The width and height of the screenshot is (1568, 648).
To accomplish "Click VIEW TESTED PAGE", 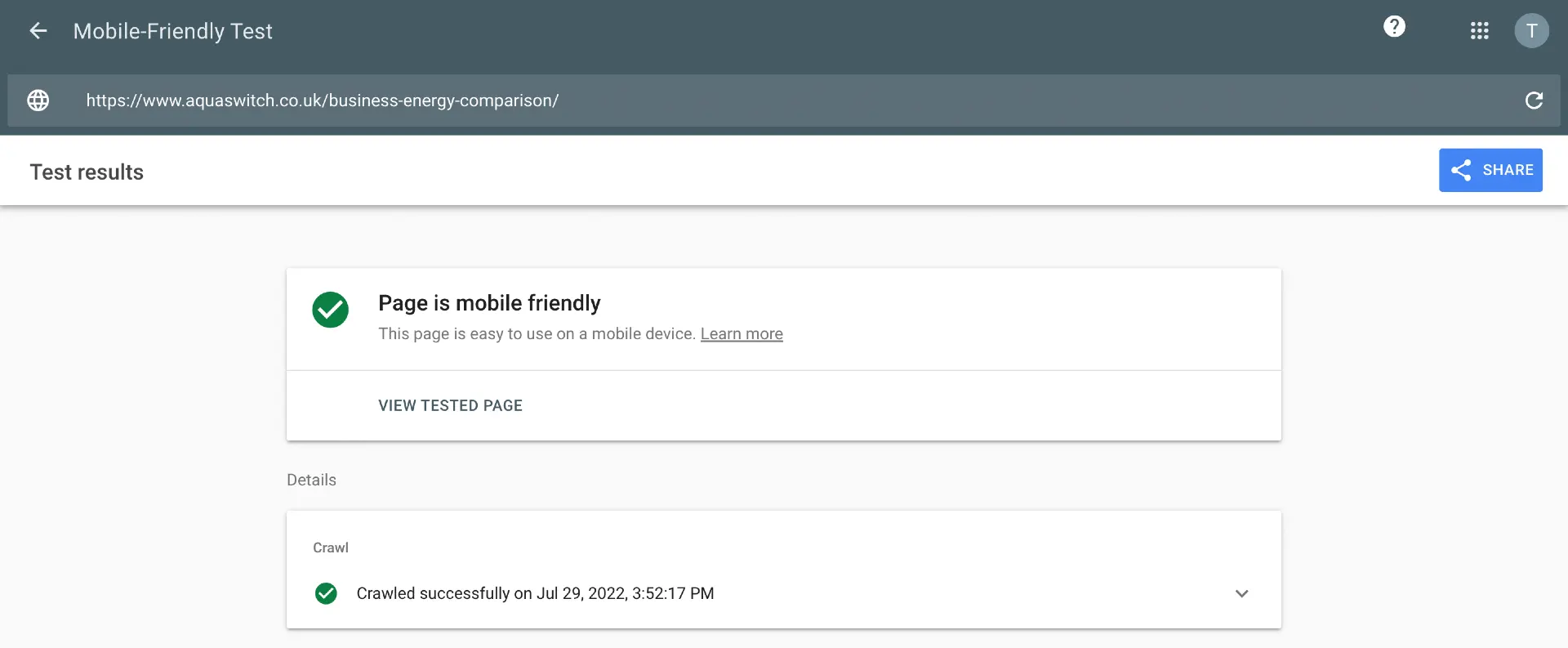I will (450, 405).
